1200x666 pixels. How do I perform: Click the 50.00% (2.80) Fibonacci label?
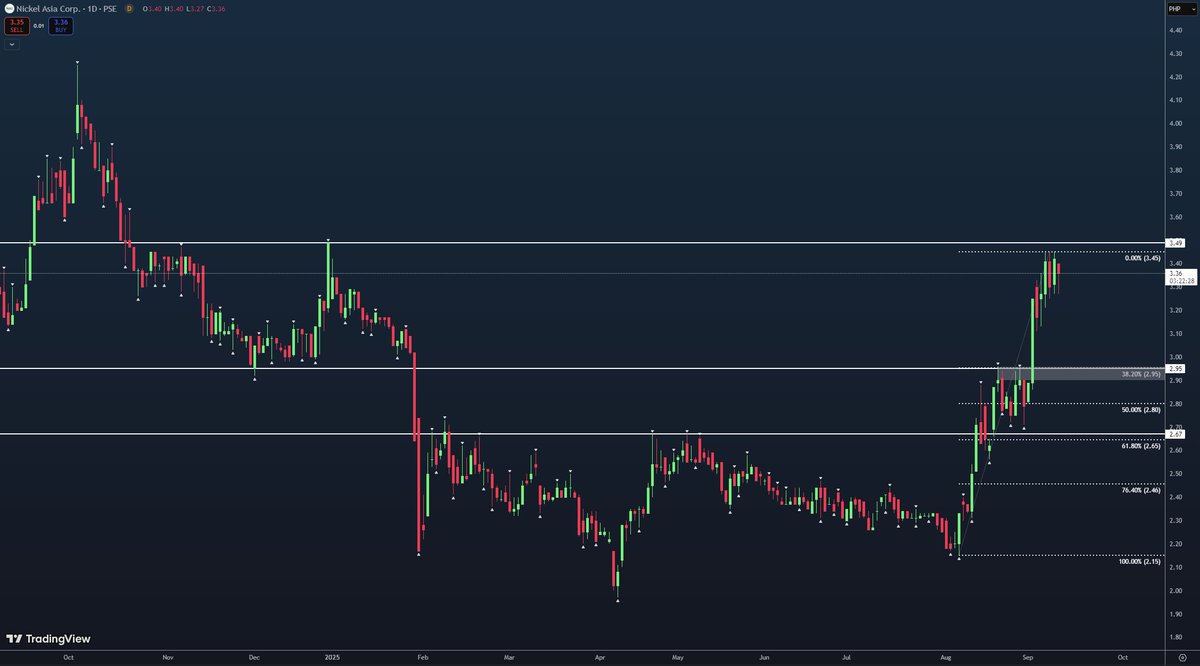pos(1139,410)
